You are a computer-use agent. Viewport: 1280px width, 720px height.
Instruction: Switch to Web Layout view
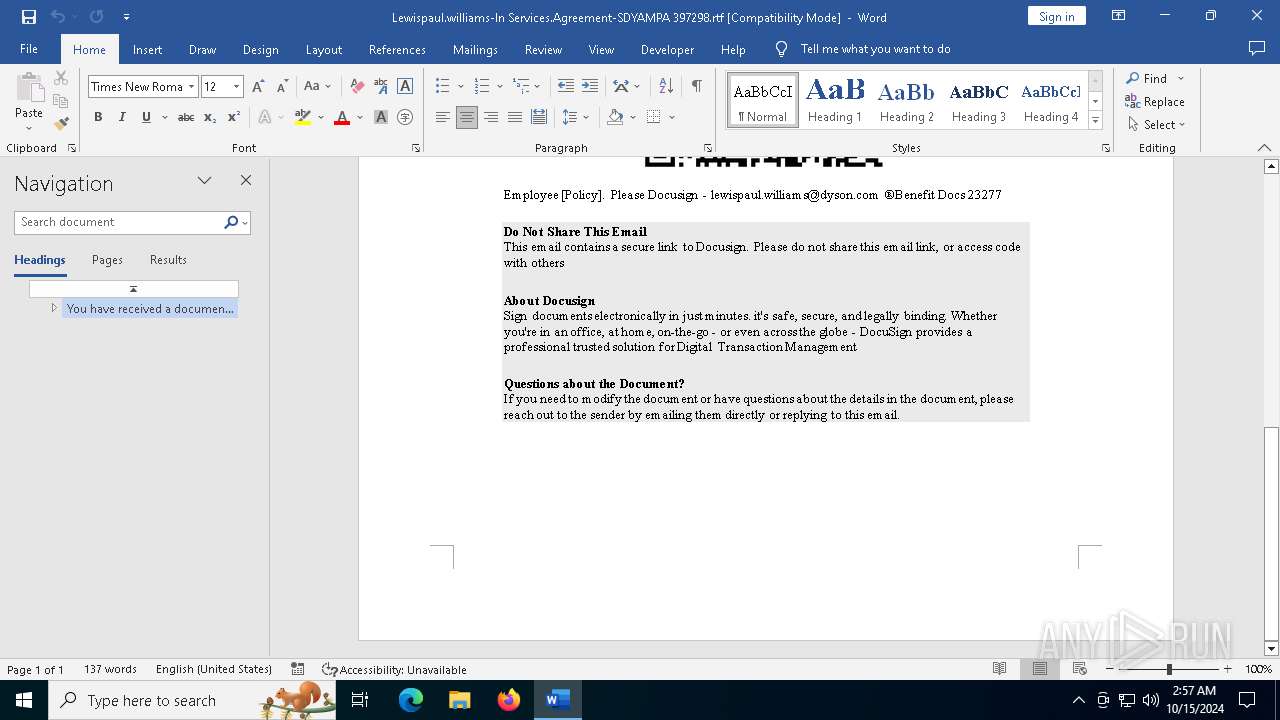[x=1080, y=669]
